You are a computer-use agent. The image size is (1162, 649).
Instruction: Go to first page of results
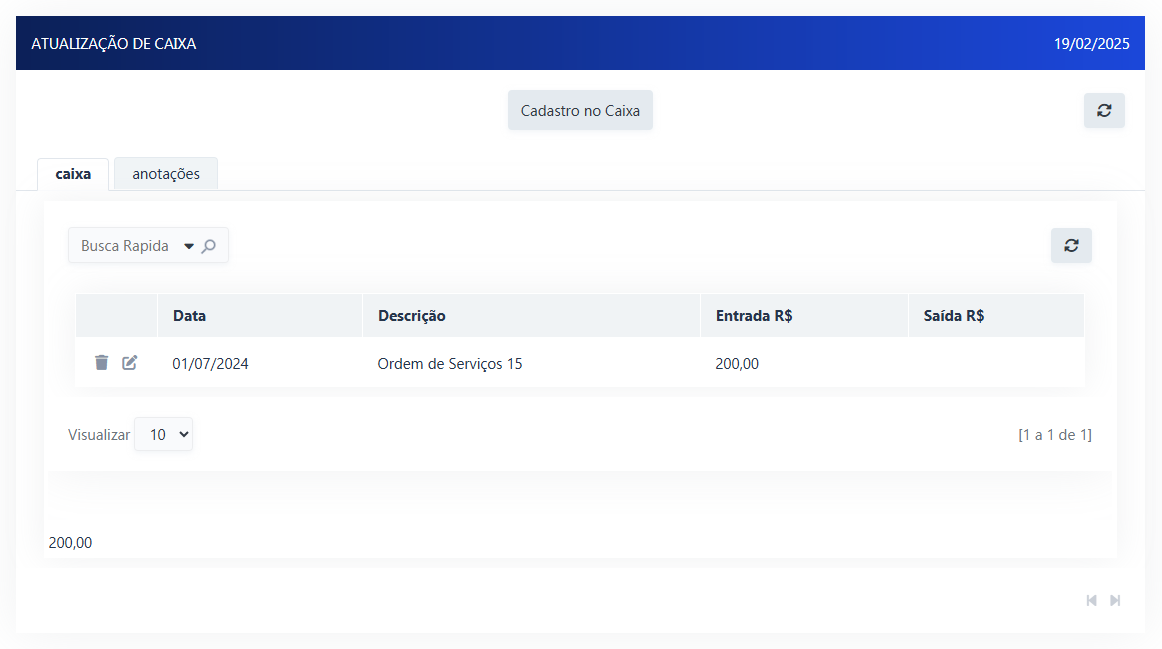[x=1092, y=600]
